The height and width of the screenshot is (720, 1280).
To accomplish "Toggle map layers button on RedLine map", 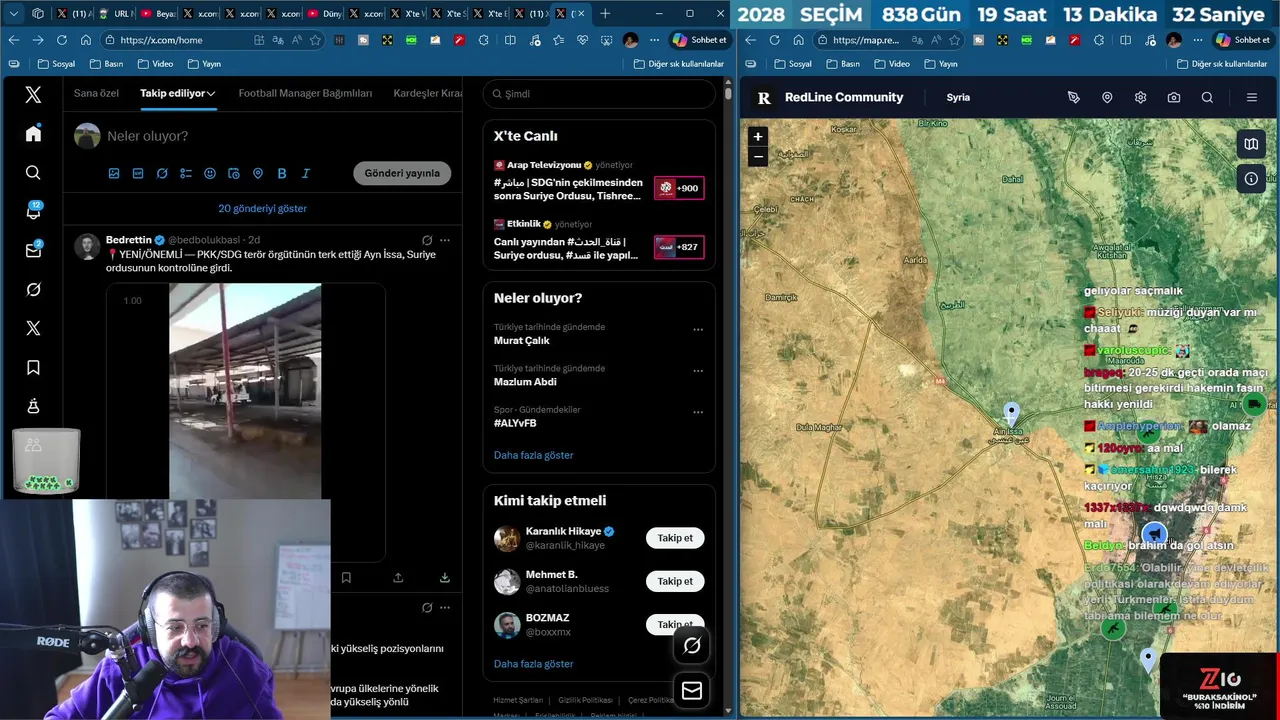I will tap(1251, 144).
